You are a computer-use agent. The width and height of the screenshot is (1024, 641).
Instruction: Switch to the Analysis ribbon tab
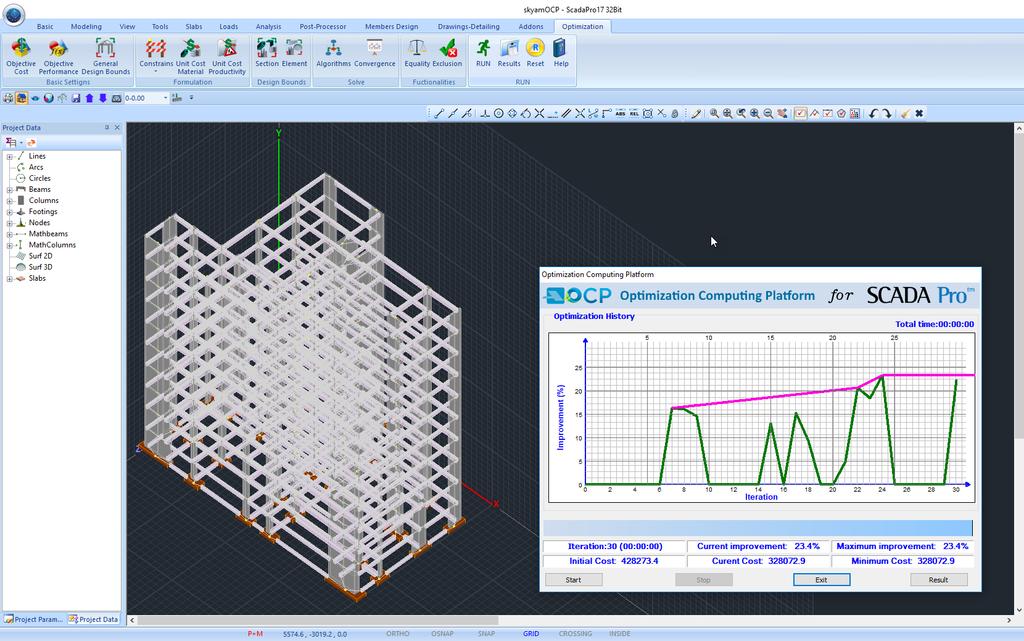[268, 27]
